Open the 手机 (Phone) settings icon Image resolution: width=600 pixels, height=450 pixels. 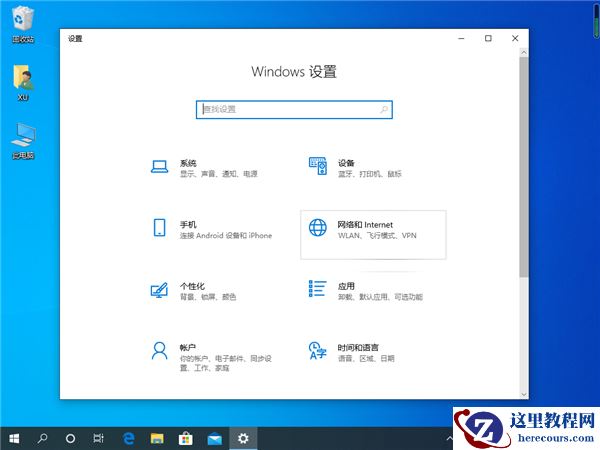[160, 228]
